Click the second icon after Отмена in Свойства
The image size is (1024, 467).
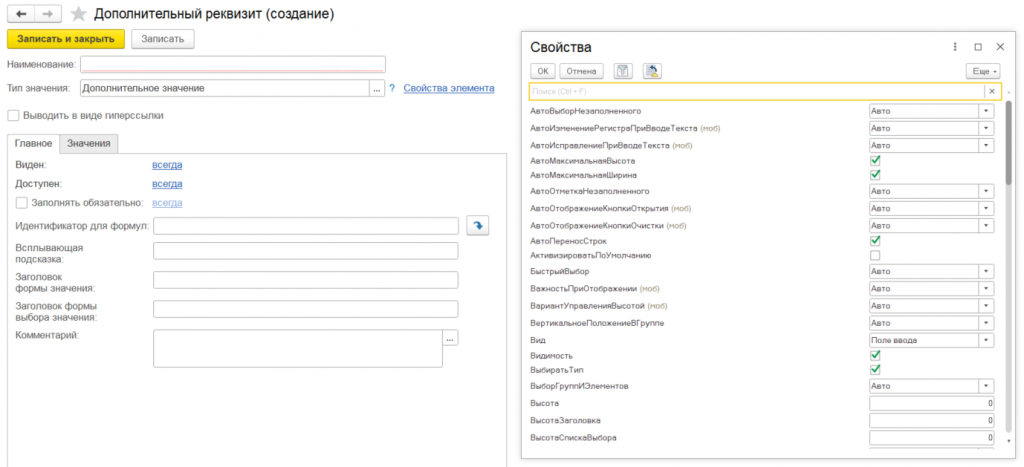[652, 71]
